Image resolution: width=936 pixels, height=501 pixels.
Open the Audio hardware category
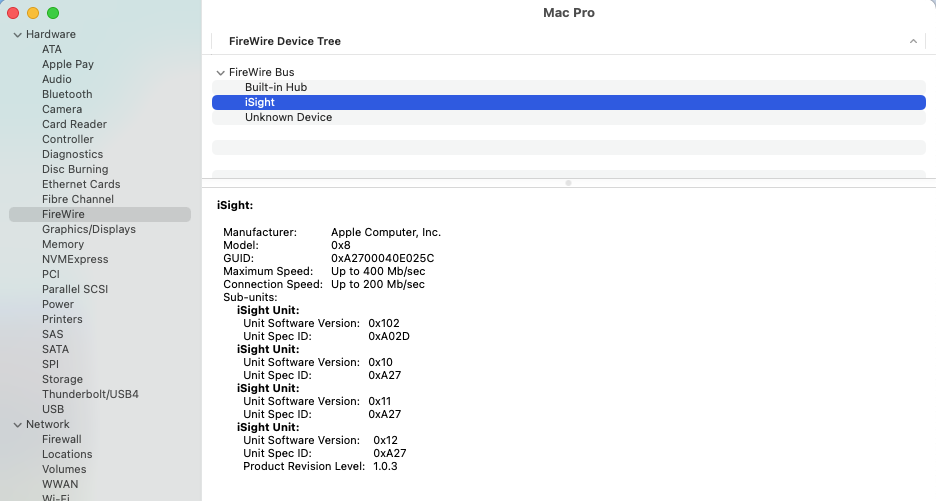pos(57,79)
